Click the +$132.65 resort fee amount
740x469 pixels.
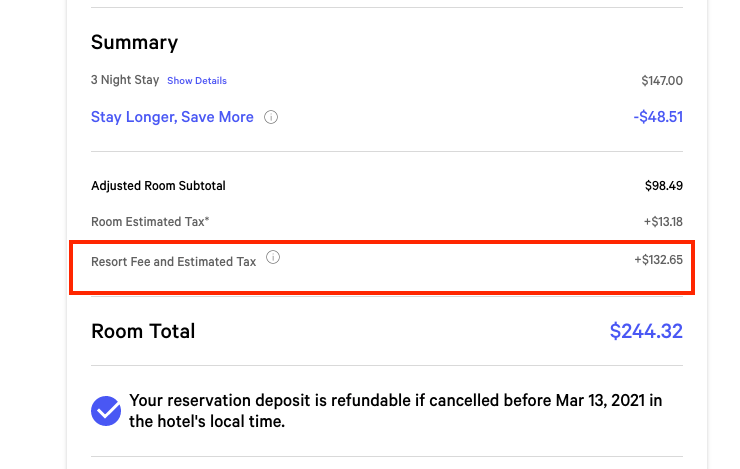pos(658,261)
